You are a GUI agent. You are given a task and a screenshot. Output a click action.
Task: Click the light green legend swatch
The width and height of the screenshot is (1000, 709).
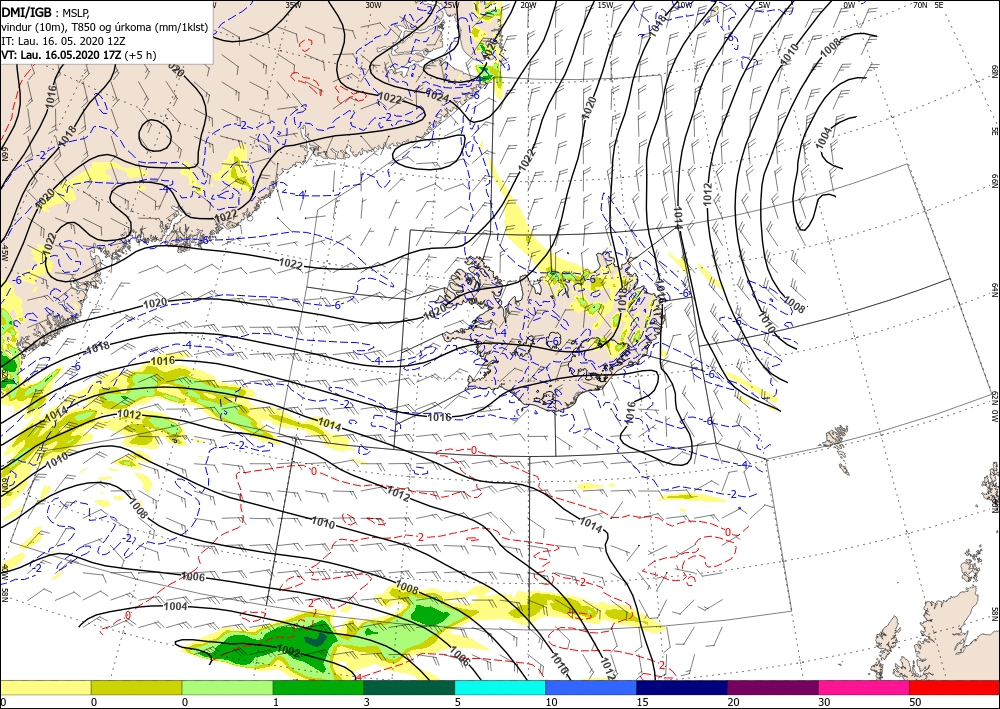tap(227, 687)
